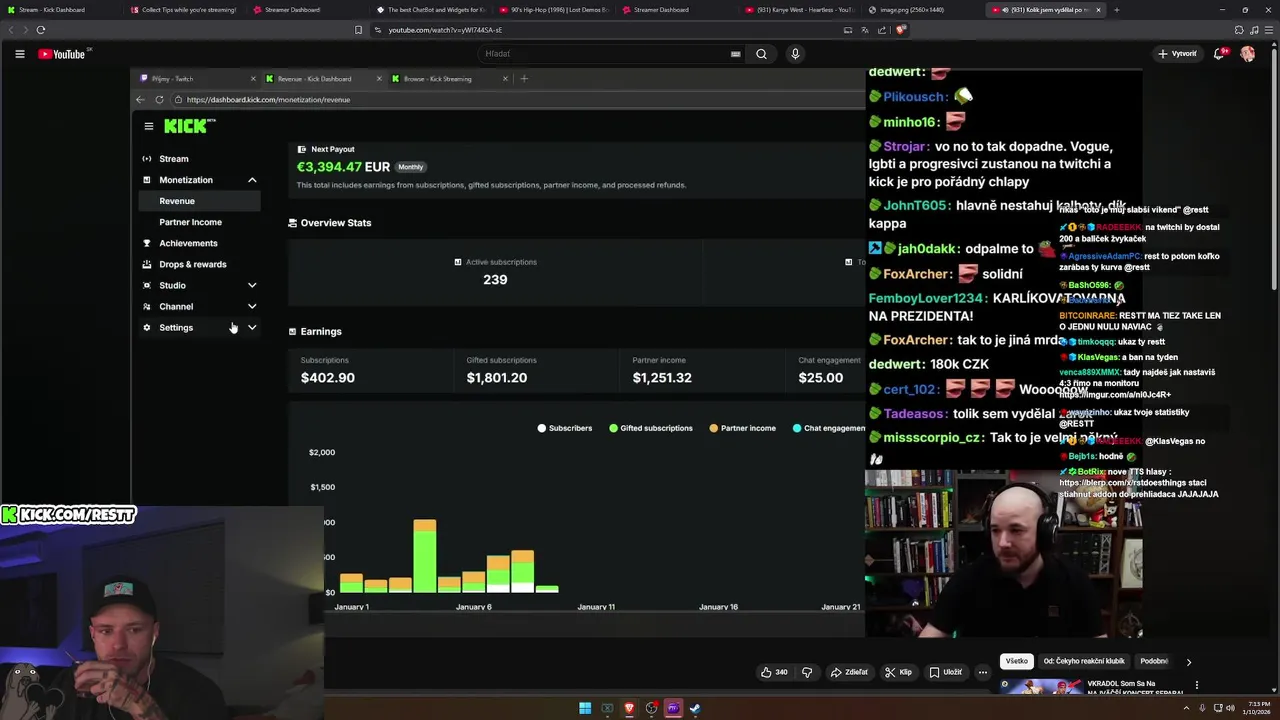Screen dimensions: 1280x720
Task: Open a new browser tab with plus
Action: click(1116, 10)
